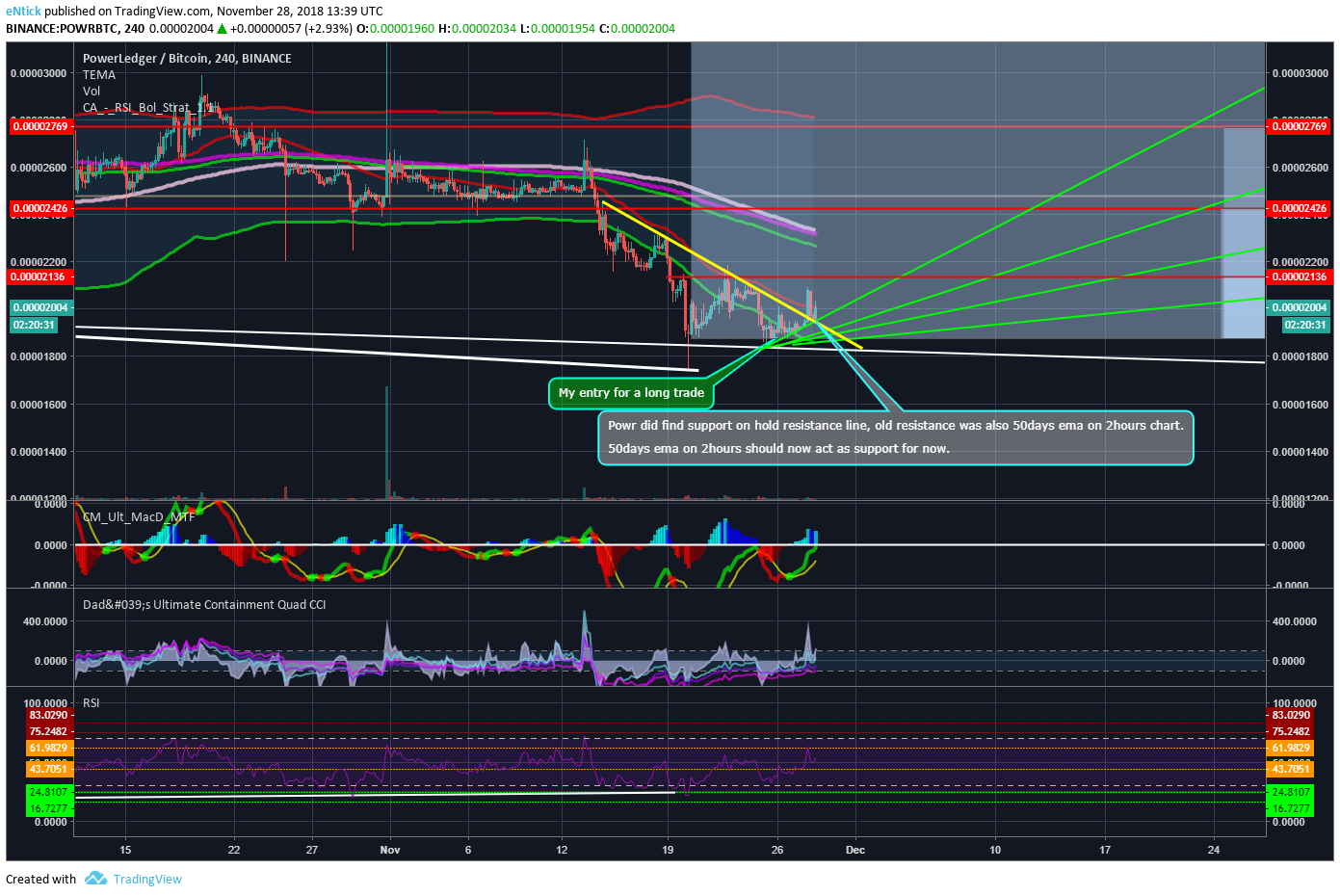Screen dimensions: 1340x896
Task: Click the 26 date marker on the time axis
Action: (777, 850)
